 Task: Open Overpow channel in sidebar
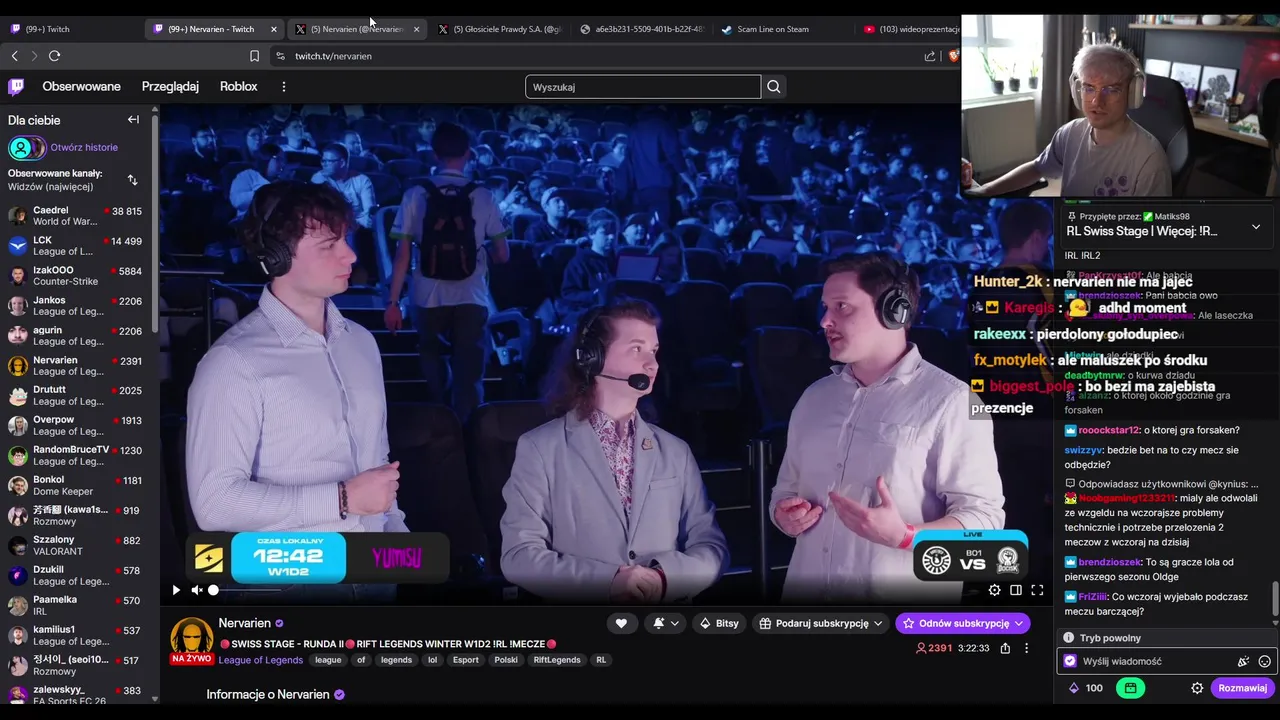78,425
